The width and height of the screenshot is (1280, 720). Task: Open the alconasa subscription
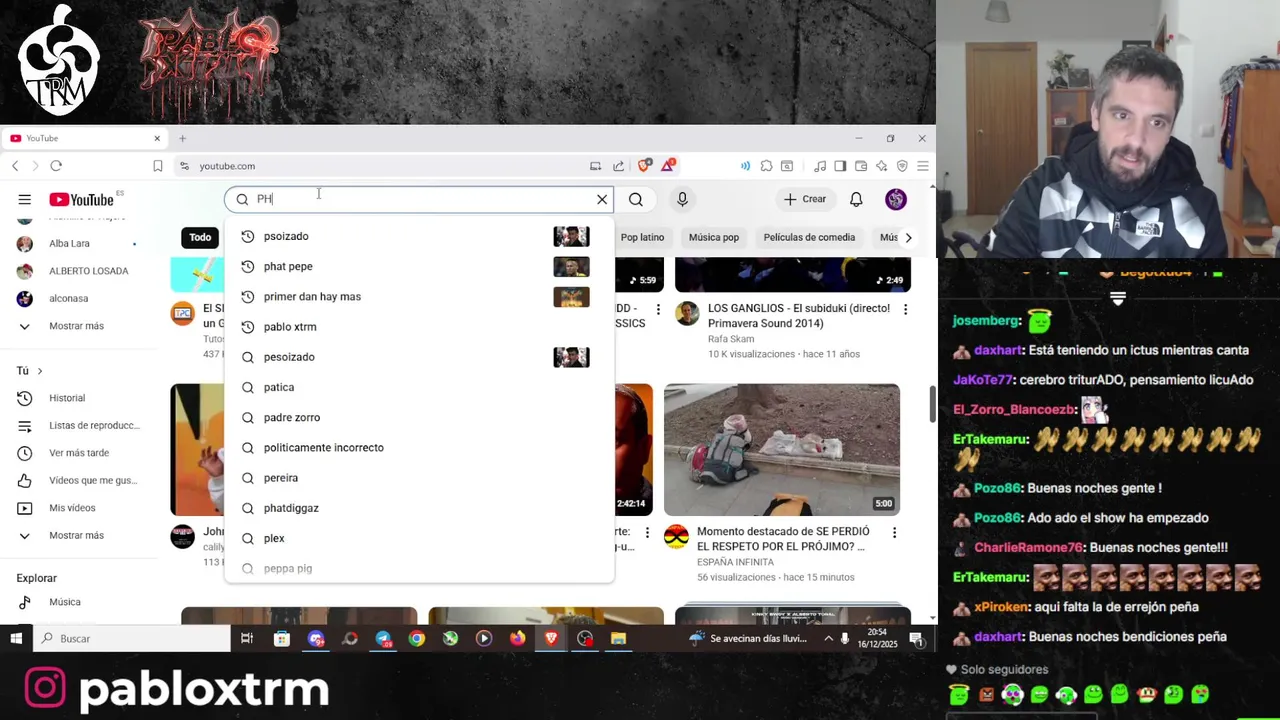coord(78,298)
